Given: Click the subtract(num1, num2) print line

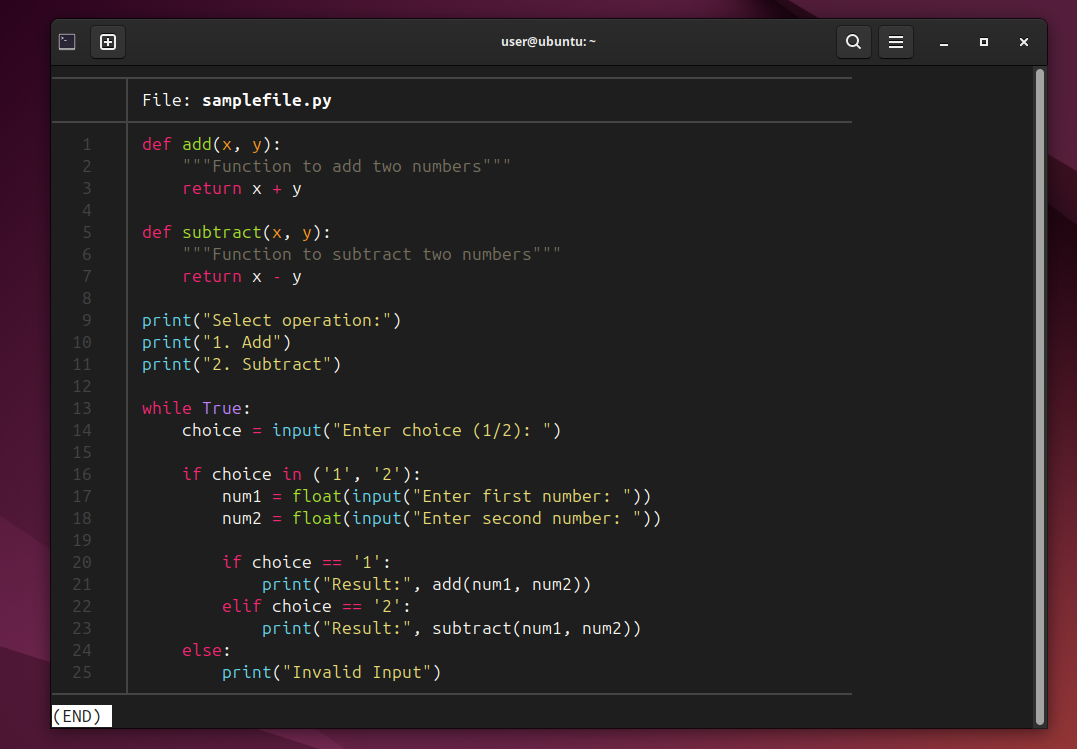Looking at the screenshot, I should point(451,628).
